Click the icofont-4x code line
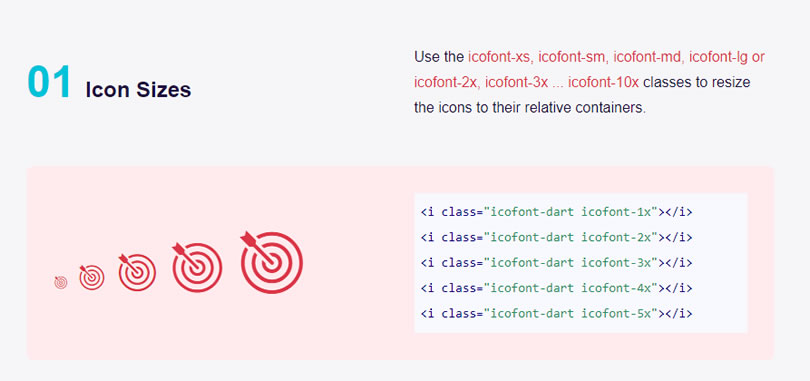 [556, 288]
